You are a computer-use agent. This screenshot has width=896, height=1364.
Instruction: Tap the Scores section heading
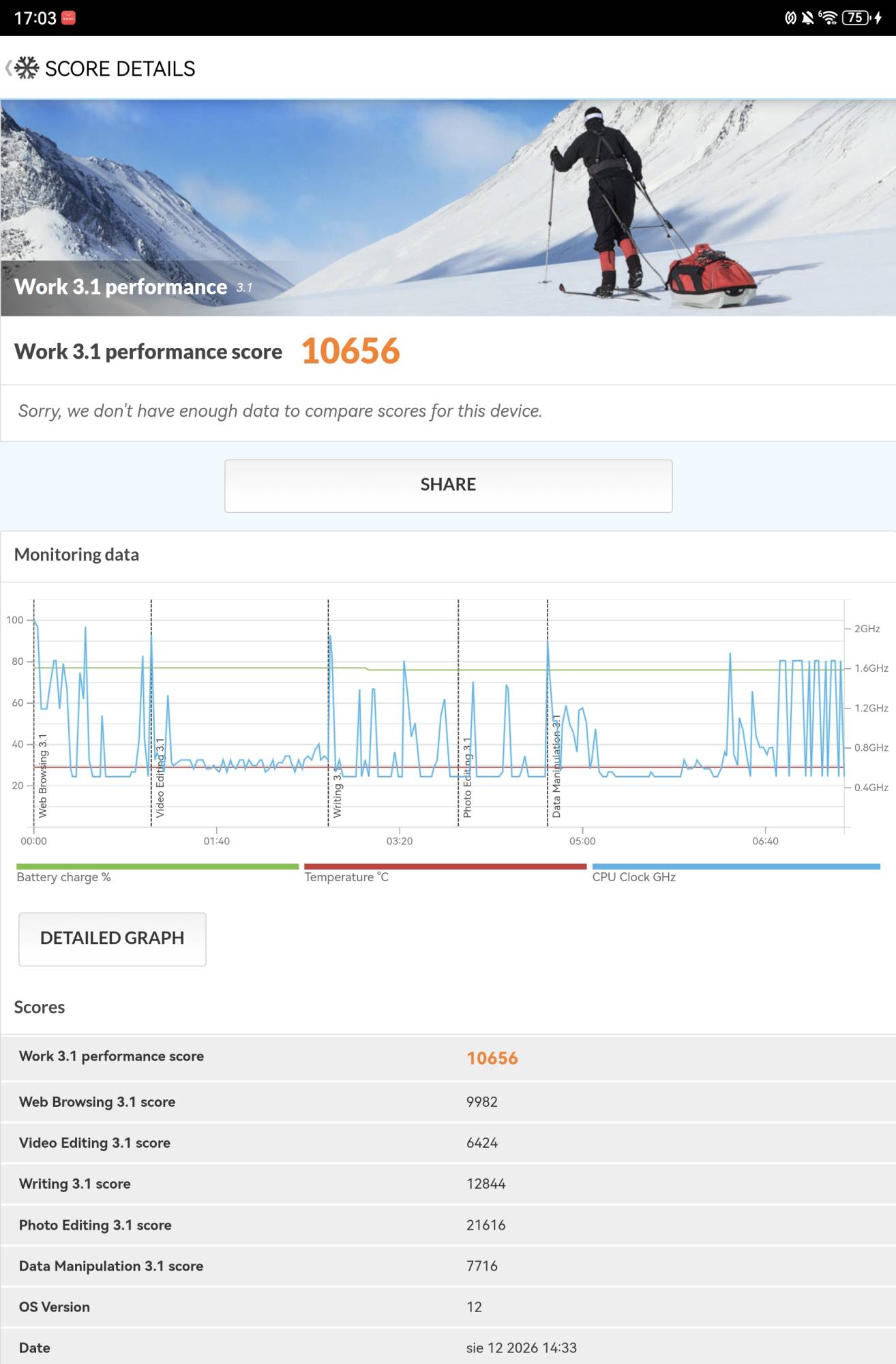coord(40,1007)
